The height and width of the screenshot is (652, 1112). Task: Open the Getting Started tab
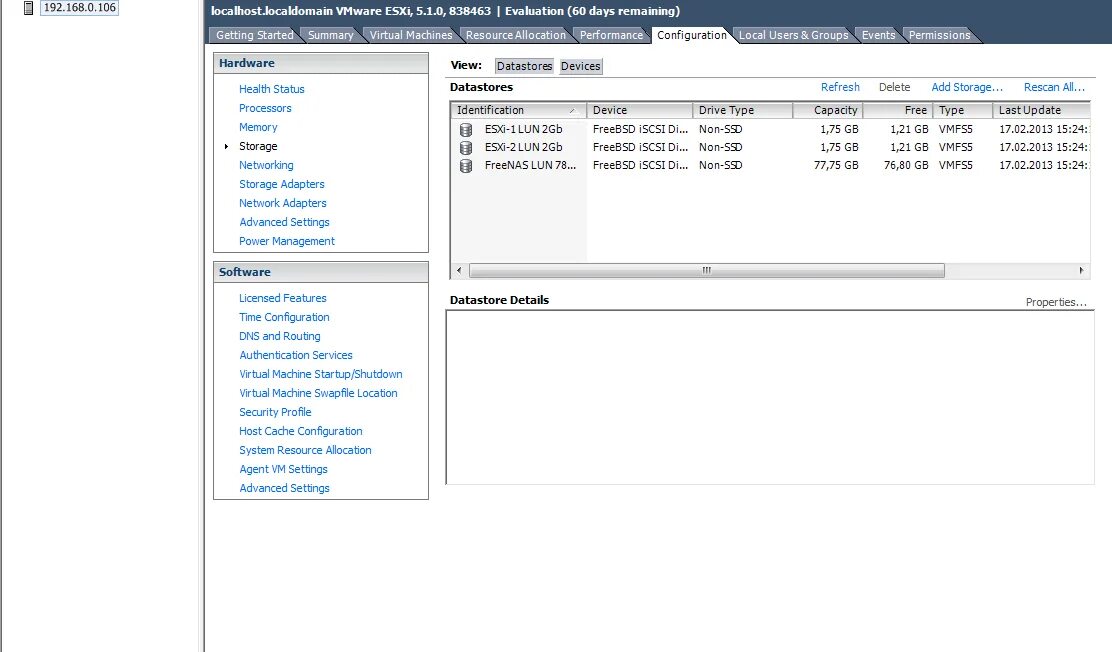tap(254, 35)
